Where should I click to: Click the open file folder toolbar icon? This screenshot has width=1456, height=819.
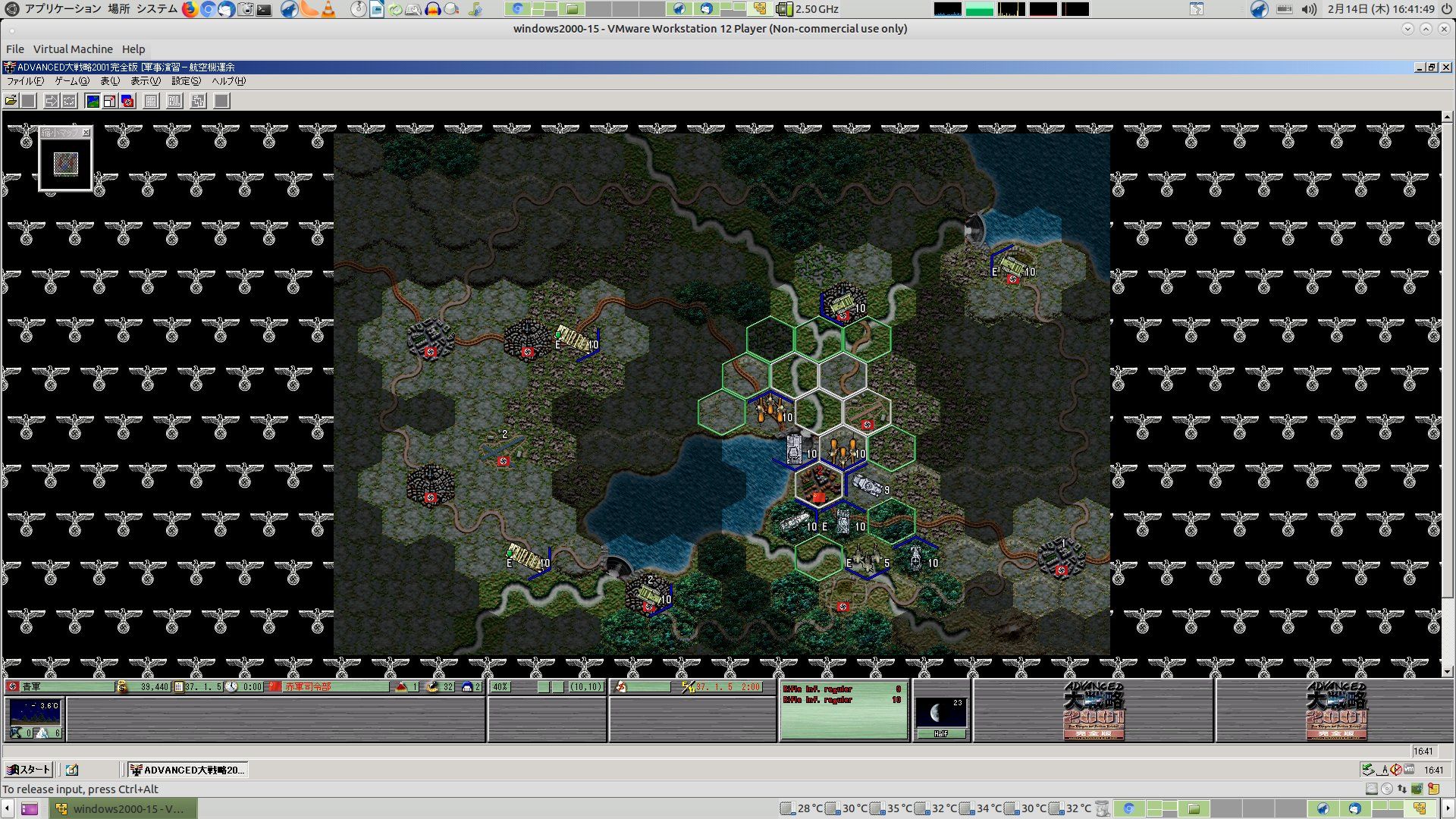(x=11, y=101)
